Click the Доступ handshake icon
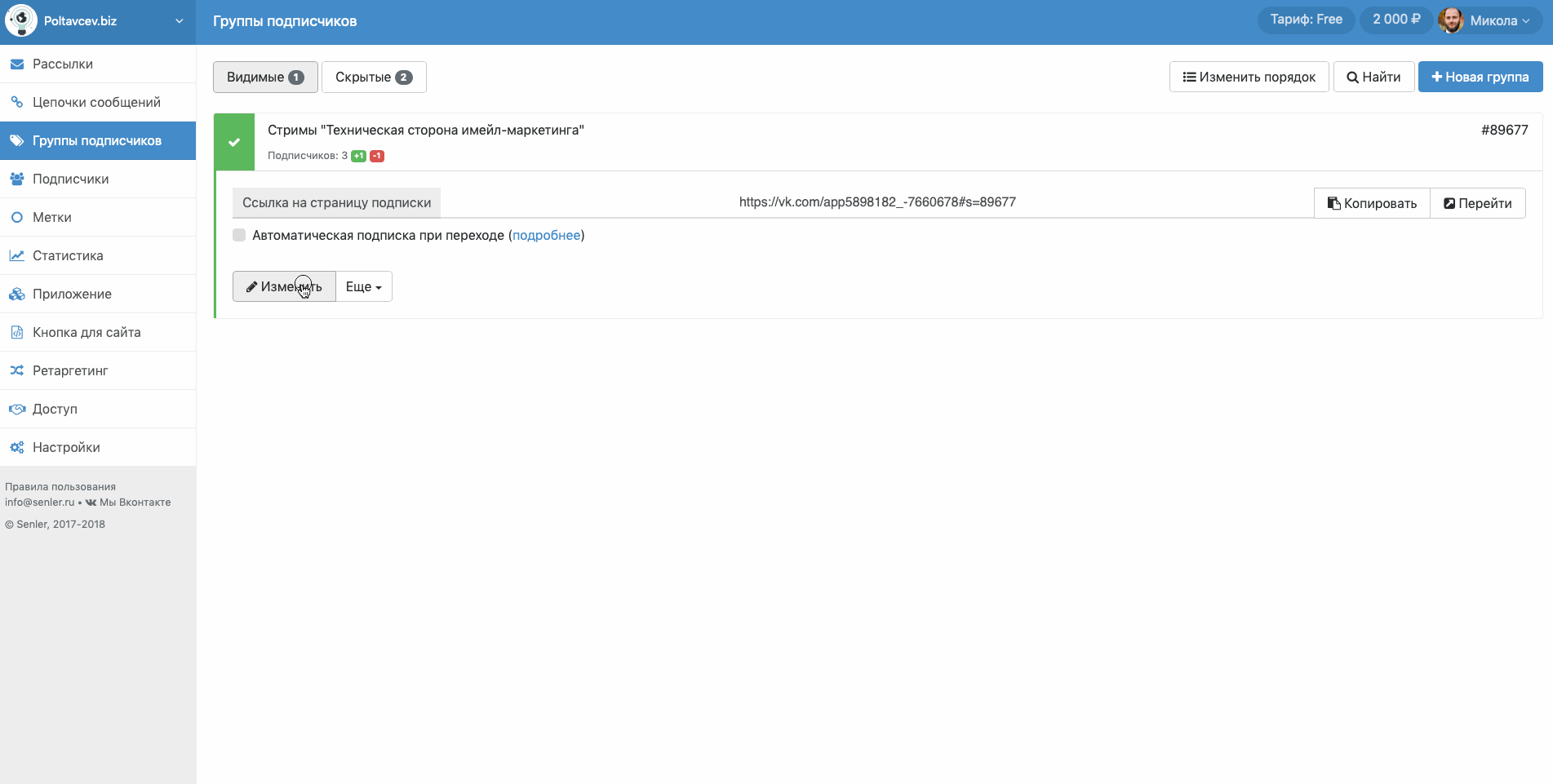Screen dimensions: 1553x784 (x=16, y=410)
